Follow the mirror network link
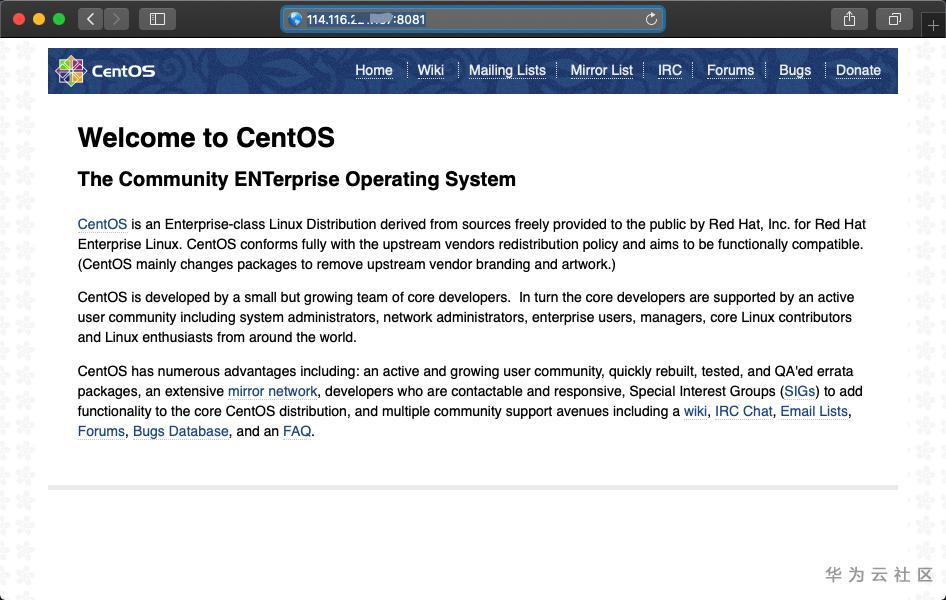Image resolution: width=946 pixels, height=600 pixels. click(x=272, y=391)
